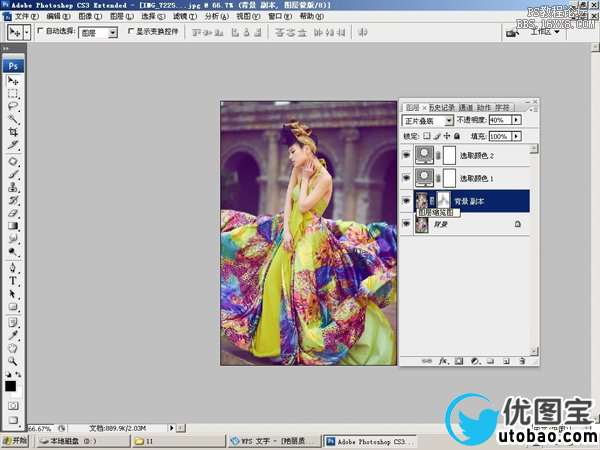
Task: Enable the 显示变换控件 checkbox
Action: 131,31
